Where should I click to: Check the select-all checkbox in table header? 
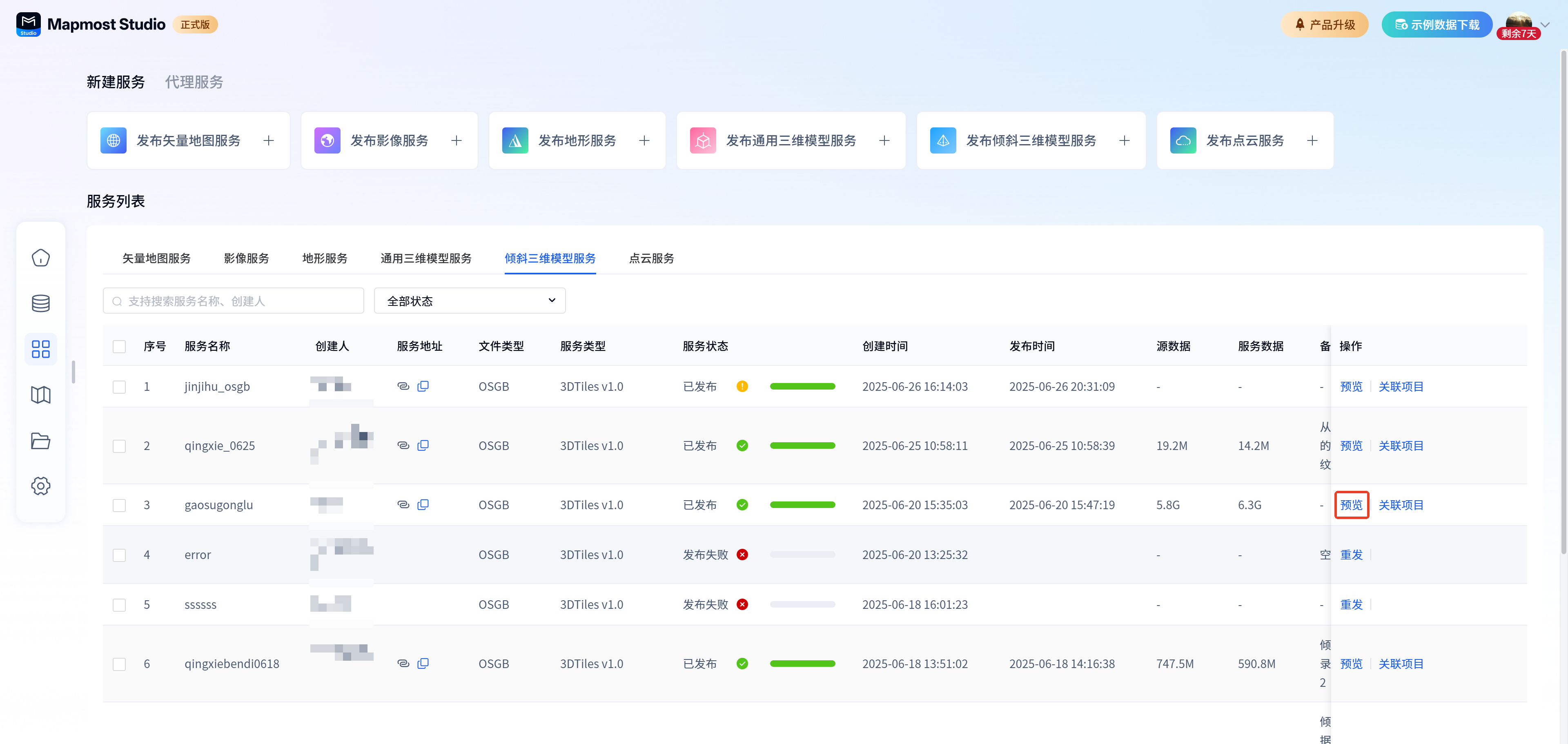click(x=119, y=346)
